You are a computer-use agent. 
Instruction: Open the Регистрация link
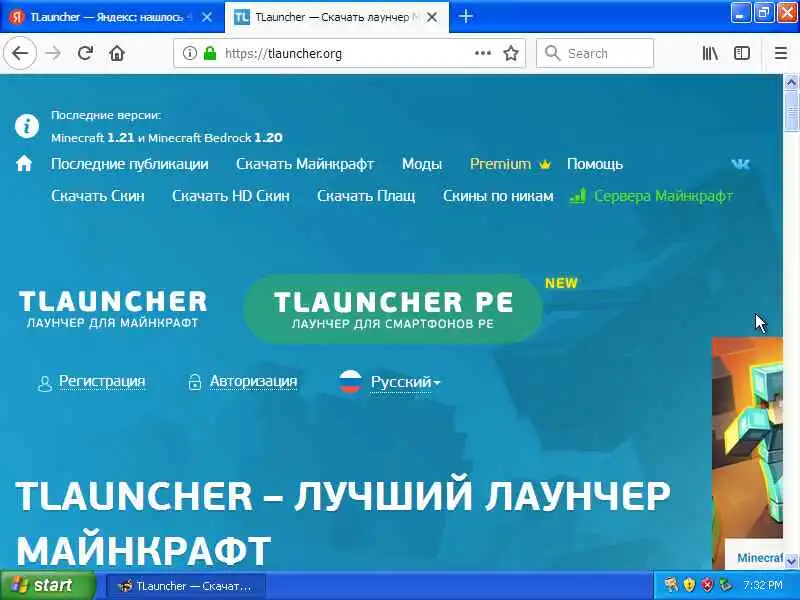point(102,381)
